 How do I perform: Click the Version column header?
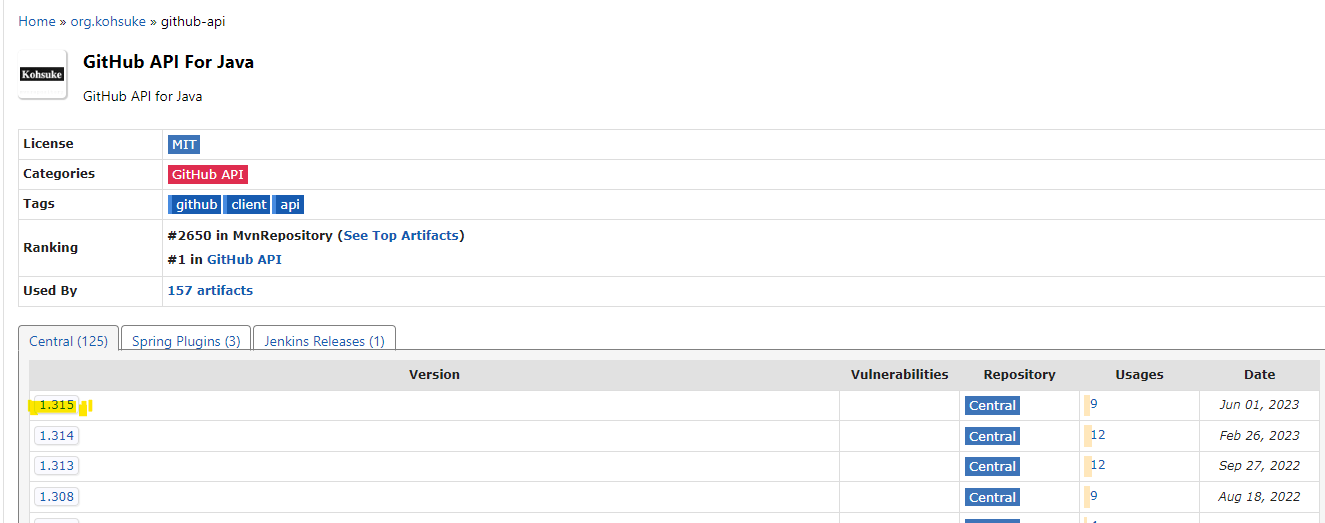[x=434, y=375]
